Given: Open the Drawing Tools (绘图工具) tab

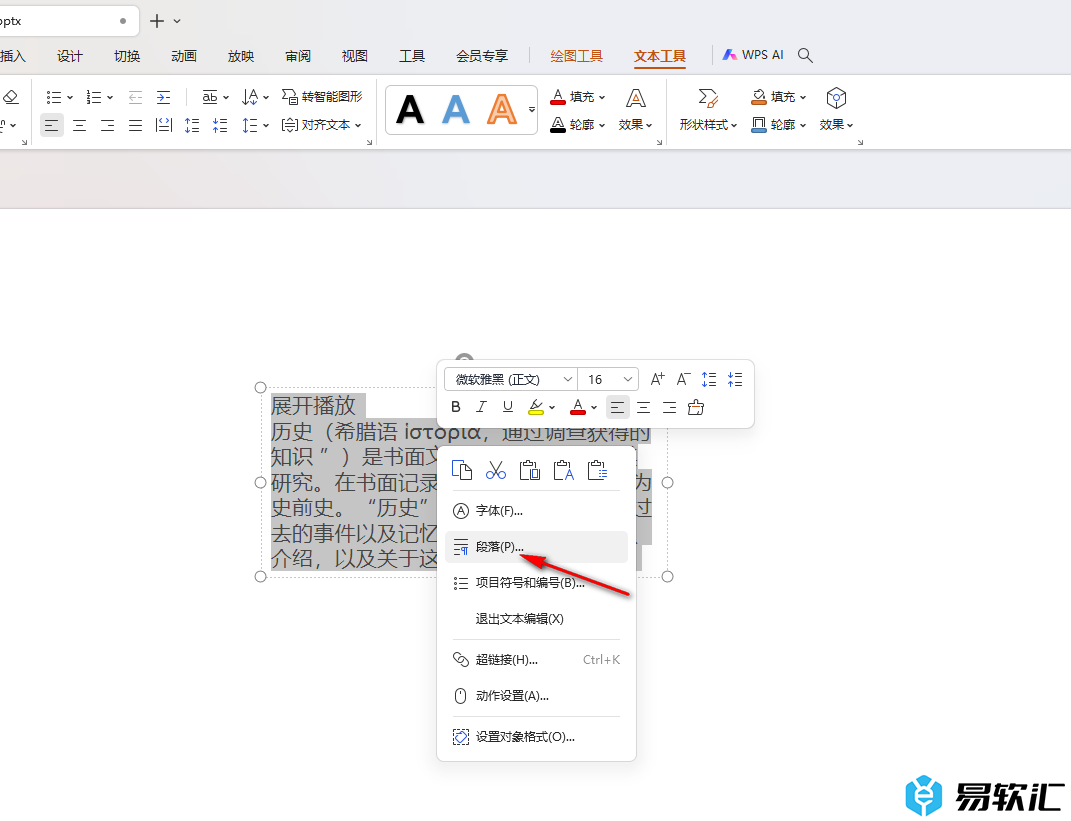Looking at the screenshot, I should [x=576, y=56].
